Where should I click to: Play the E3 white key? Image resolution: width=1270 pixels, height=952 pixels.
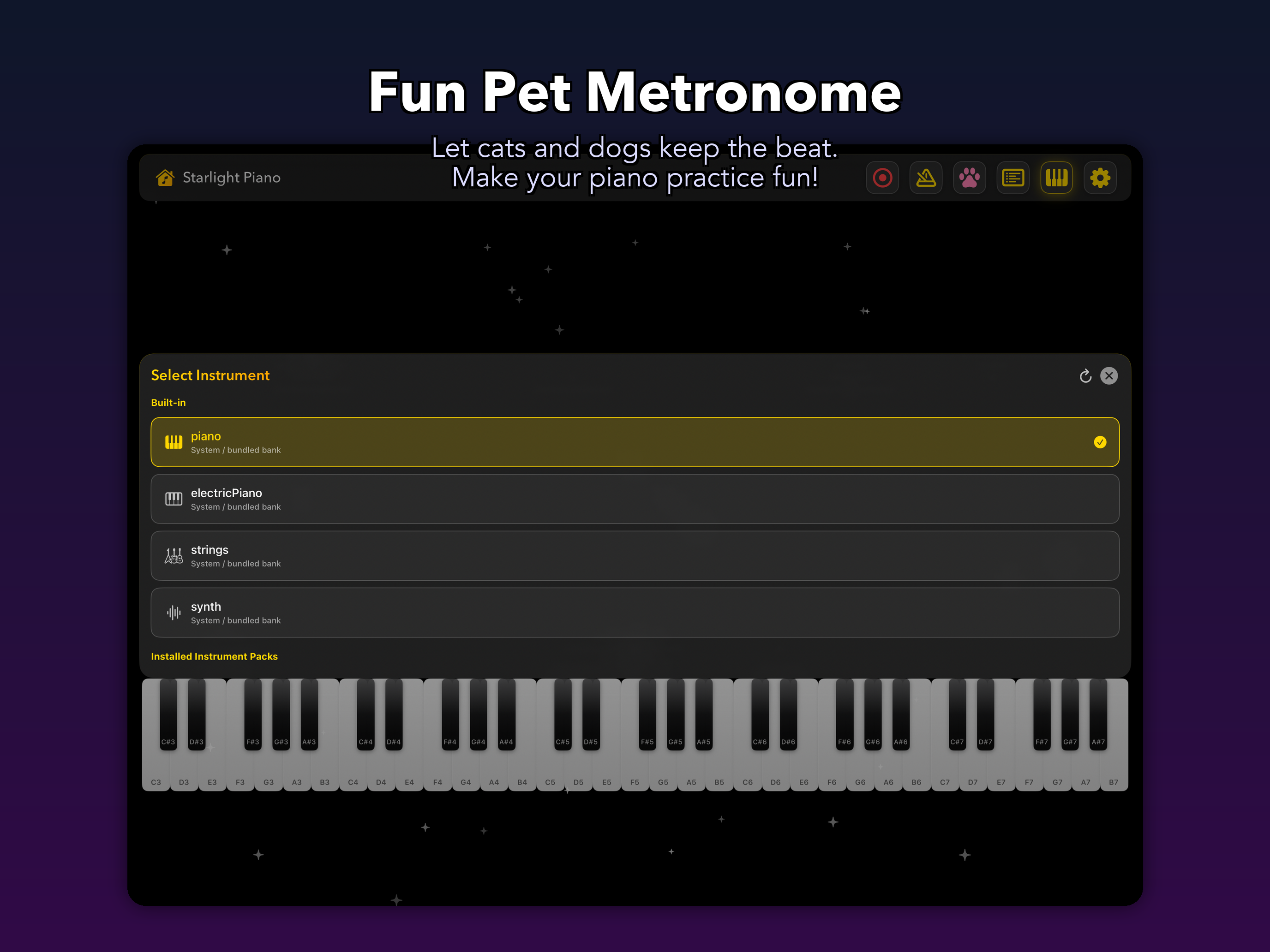click(212, 772)
